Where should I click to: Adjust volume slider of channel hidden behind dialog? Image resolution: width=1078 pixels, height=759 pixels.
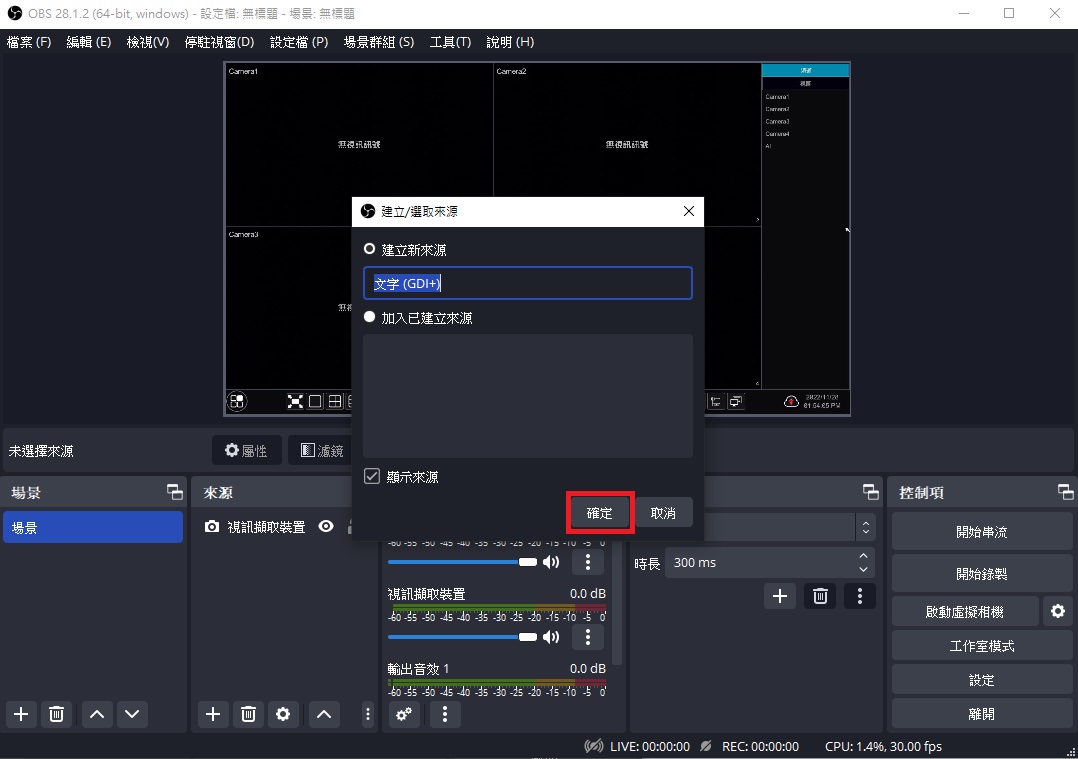(x=462, y=562)
